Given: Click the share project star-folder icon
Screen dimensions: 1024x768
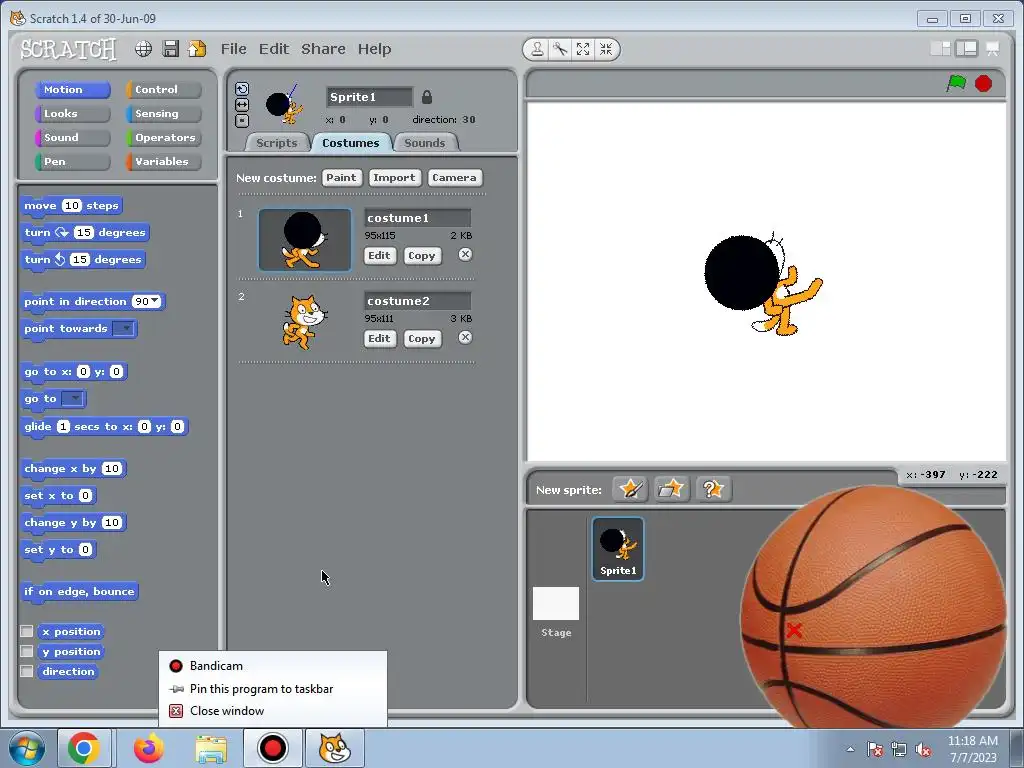Looking at the screenshot, I should click(197, 49).
